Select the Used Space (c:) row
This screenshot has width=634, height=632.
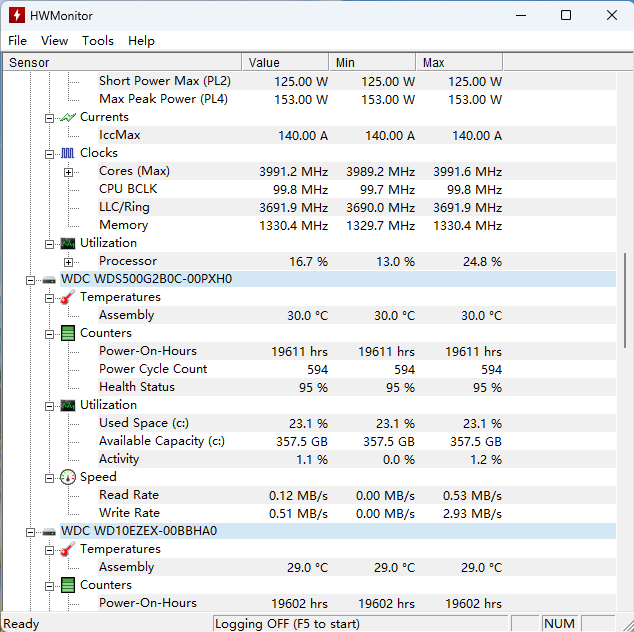357,423
